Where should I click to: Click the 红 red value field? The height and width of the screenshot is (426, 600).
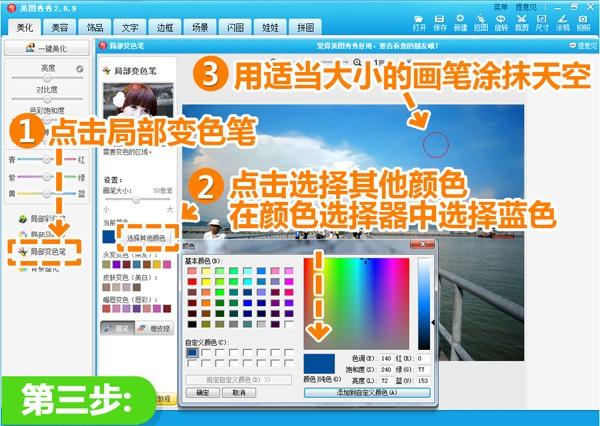click(x=423, y=359)
